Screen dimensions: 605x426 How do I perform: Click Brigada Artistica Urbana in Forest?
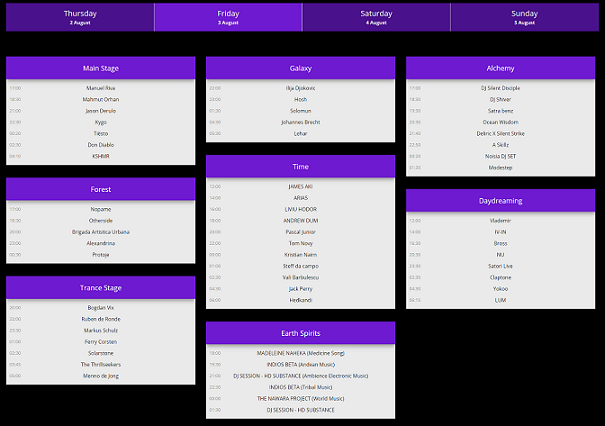(x=101, y=232)
